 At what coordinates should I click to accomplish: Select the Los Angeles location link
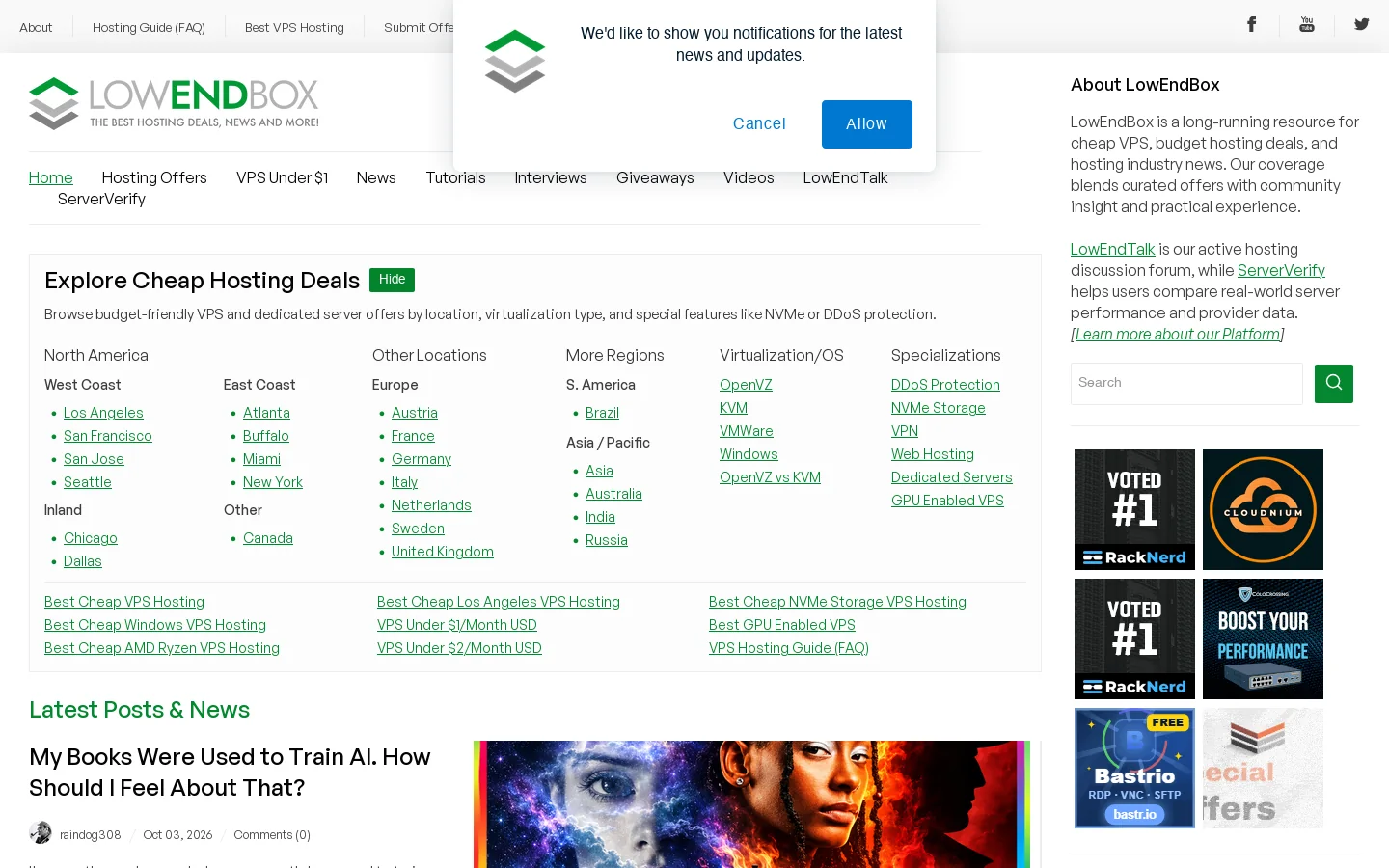pos(103,413)
